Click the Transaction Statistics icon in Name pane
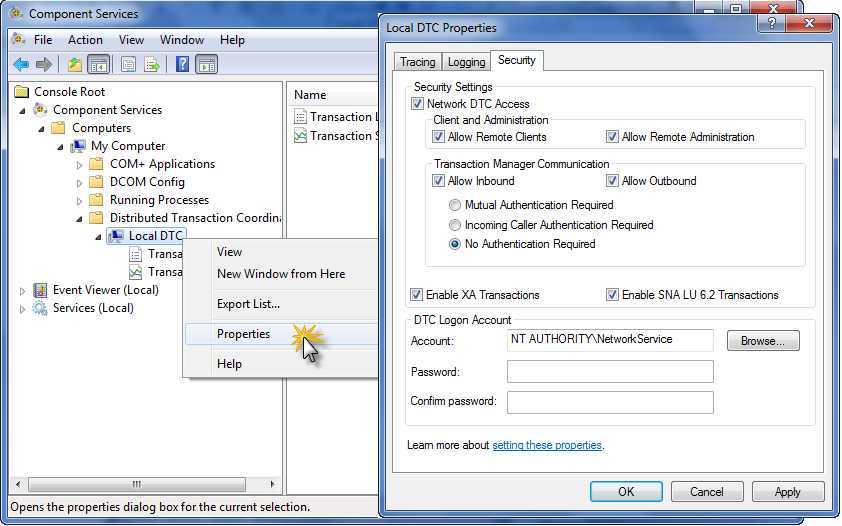 300,136
